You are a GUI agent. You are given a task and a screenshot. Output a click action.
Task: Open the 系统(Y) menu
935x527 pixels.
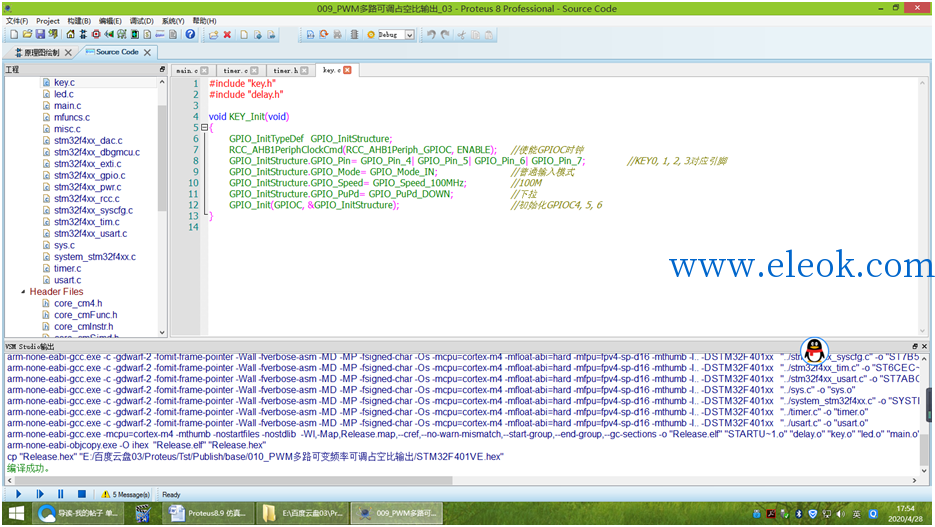[173, 21]
